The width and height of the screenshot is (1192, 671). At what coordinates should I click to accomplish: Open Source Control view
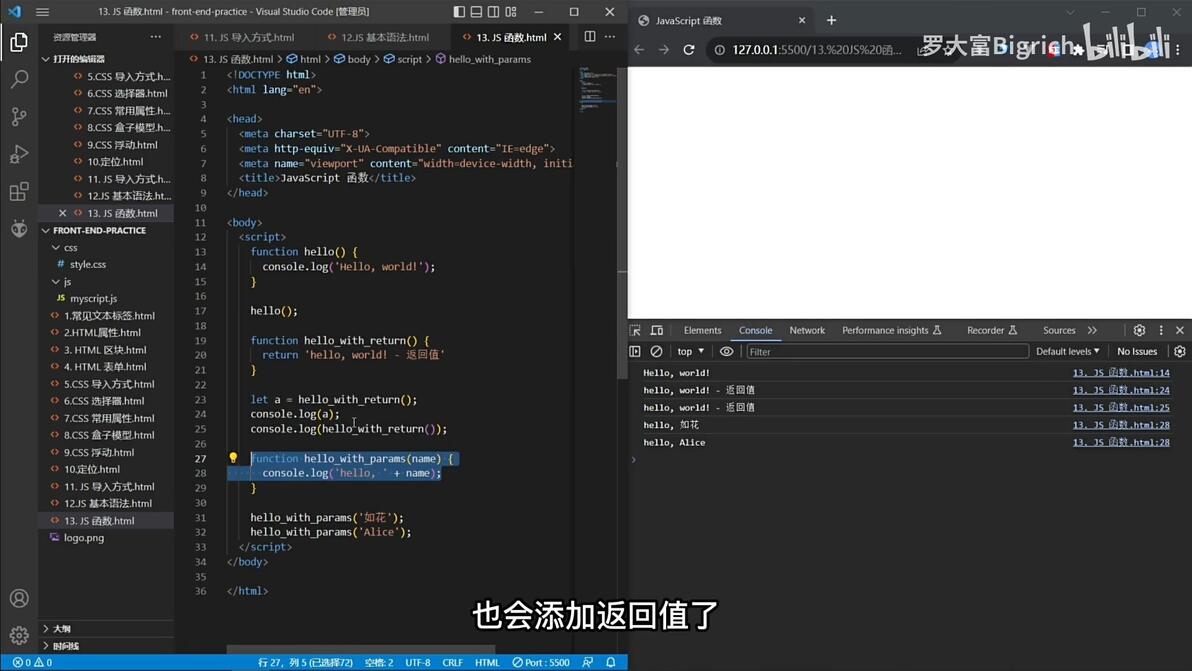(x=19, y=116)
